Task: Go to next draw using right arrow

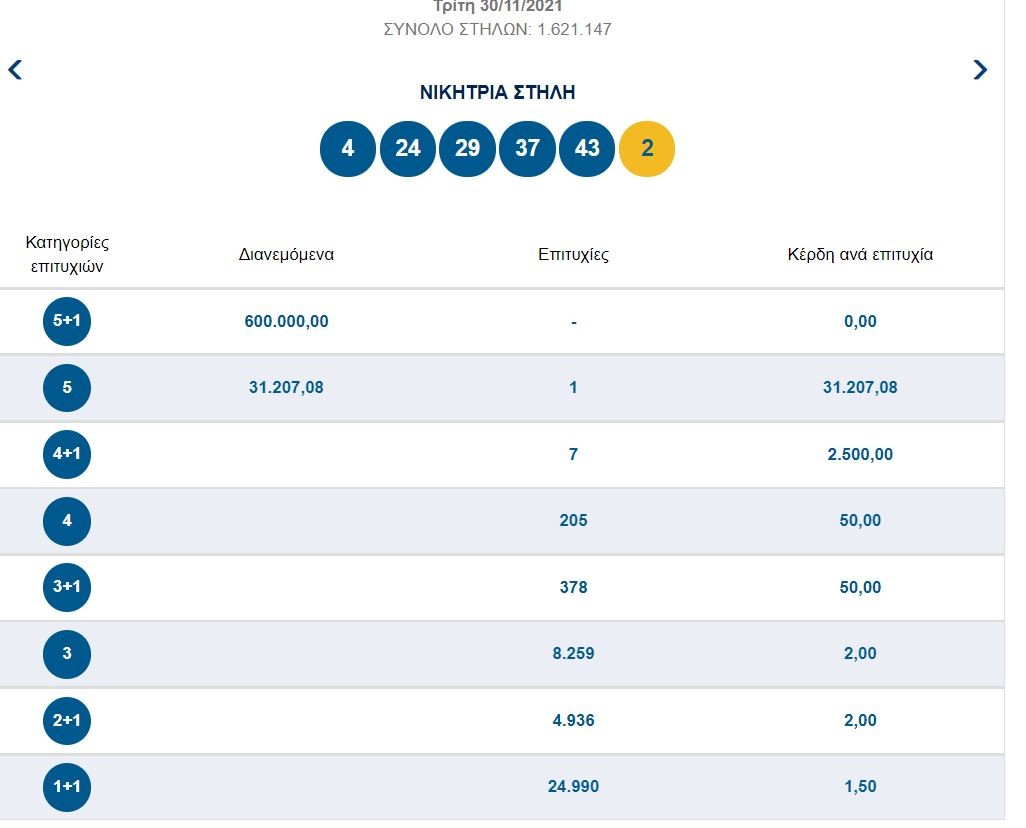Action: point(980,70)
